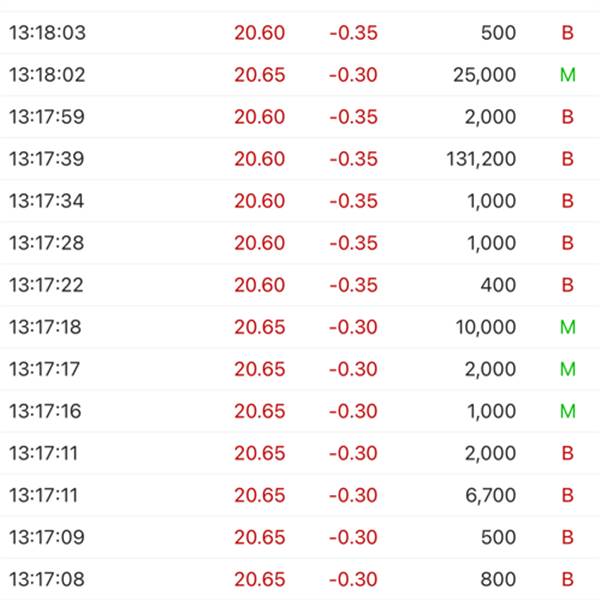The height and width of the screenshot is (600, 600).
Task: Open the 13:17:16 trade row
Action: [300, 411]
